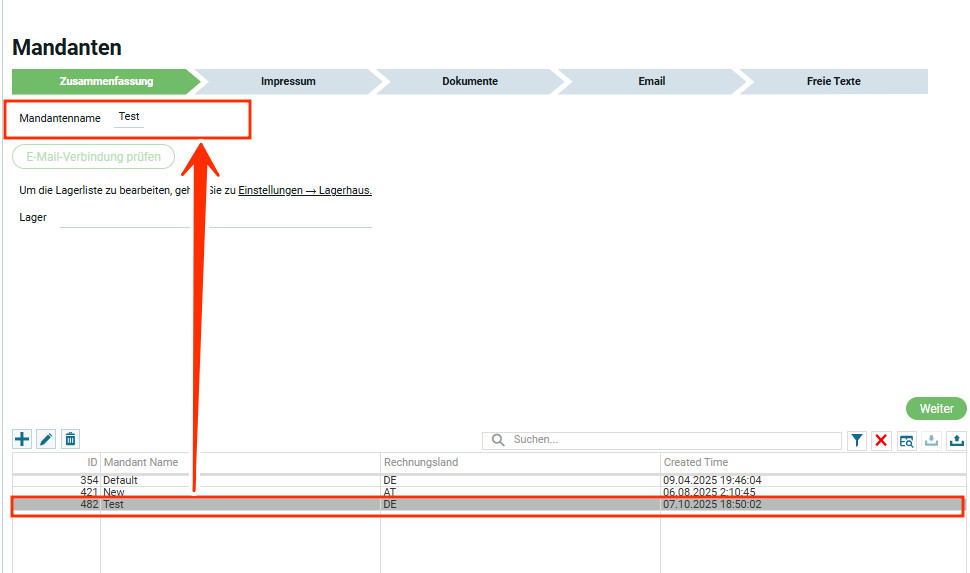Open the filter funnel icon
970x573 pixels.
857,441
